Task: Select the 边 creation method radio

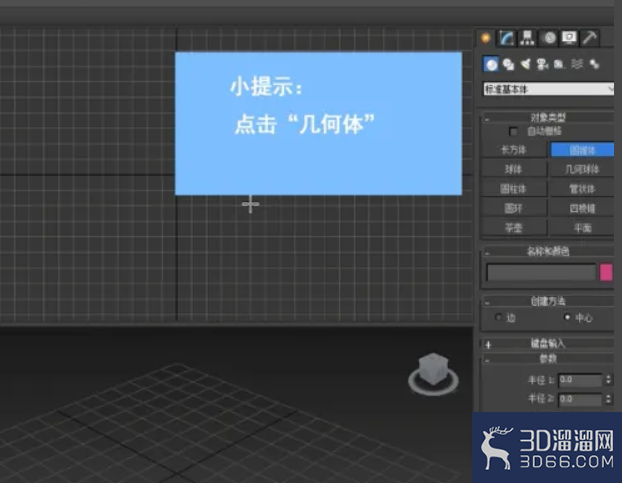Action: point(499,317)
